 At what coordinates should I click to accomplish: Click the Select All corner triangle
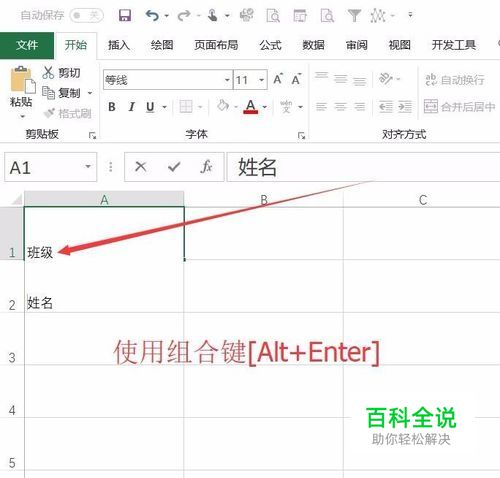click(x=16, y=200)
